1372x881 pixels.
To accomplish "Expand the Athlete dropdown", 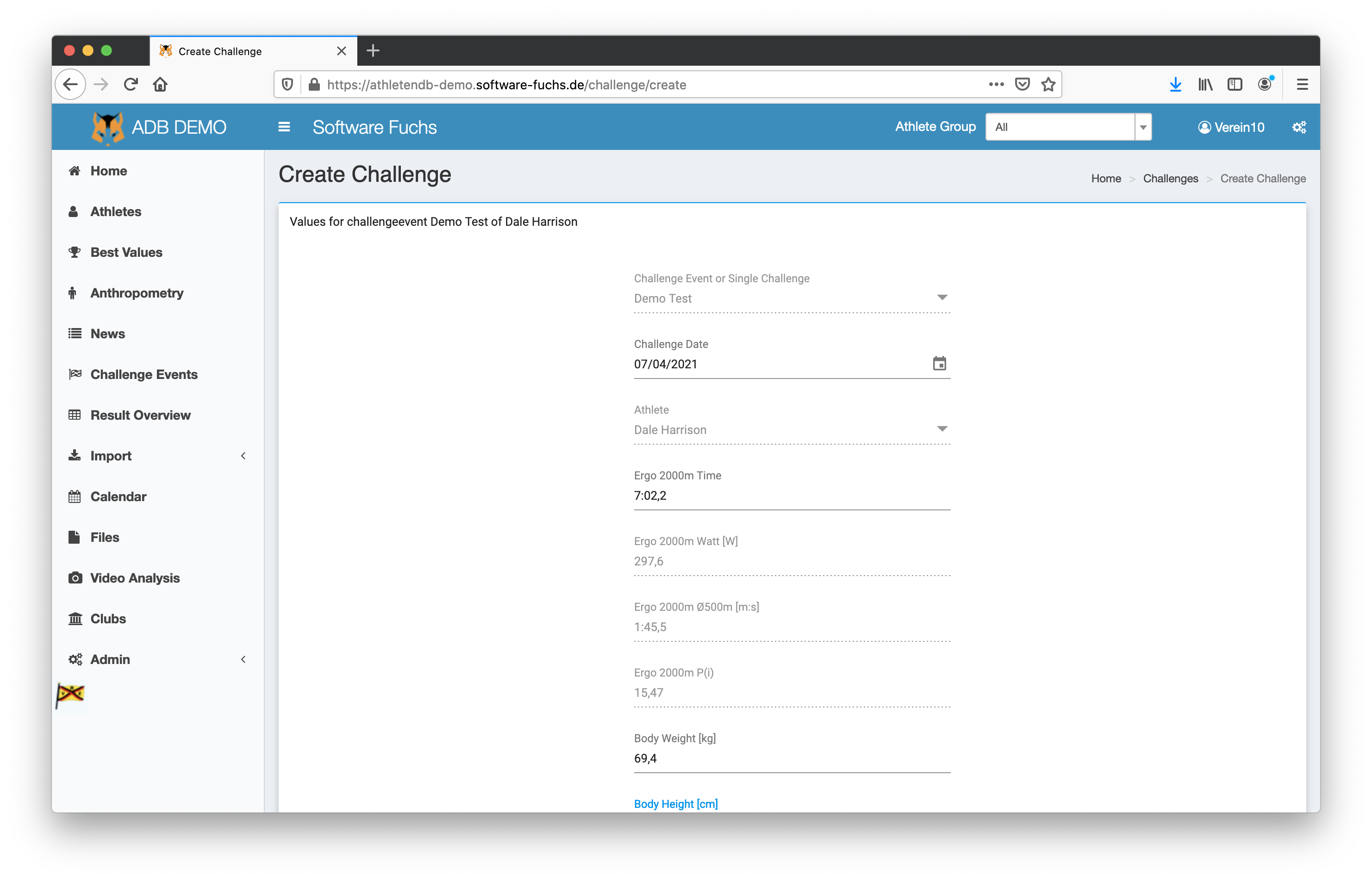I will tap(942, 430).
